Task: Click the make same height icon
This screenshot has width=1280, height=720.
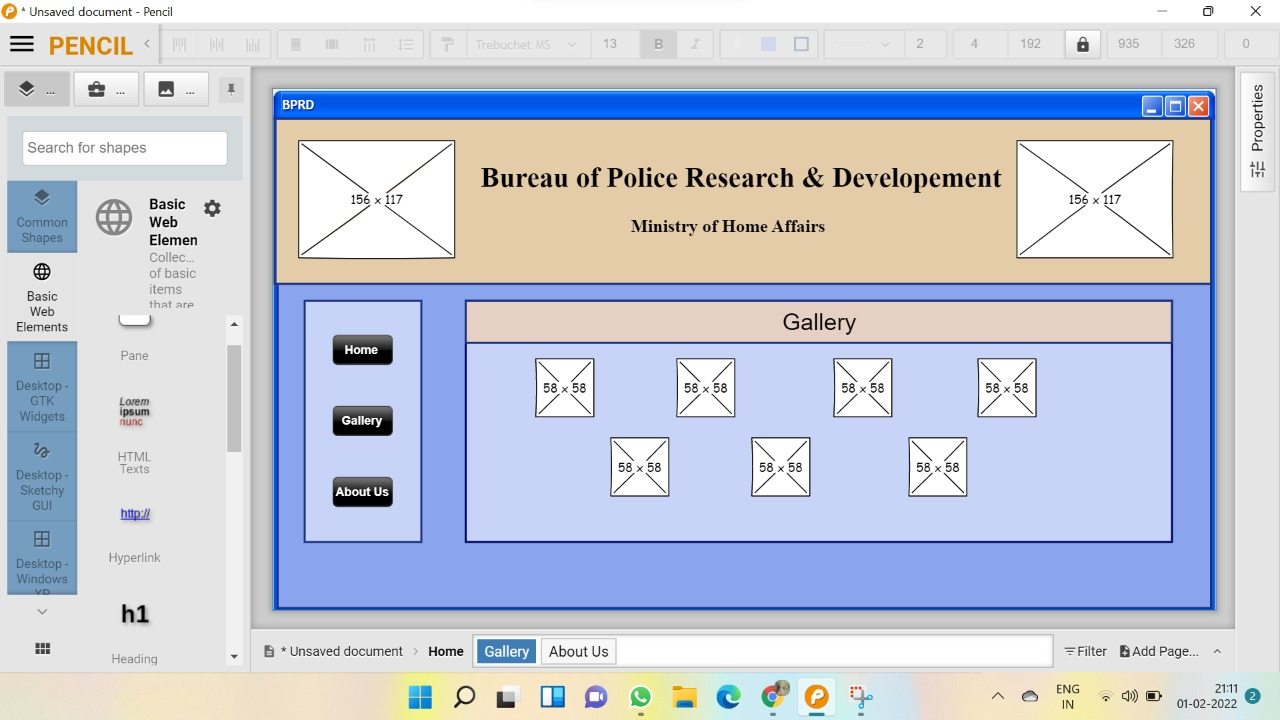Action: pos(332,44)
